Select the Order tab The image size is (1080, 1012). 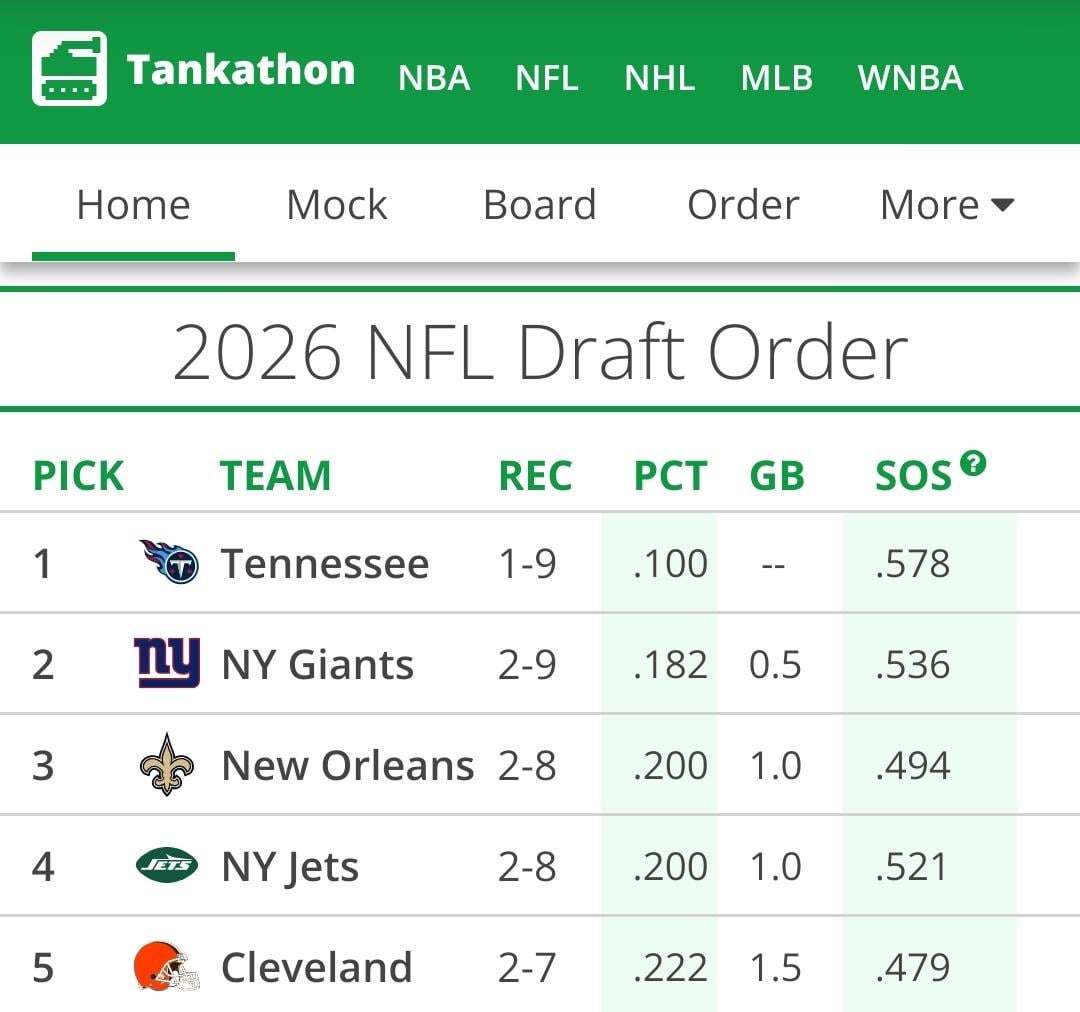tap(743, 205)
